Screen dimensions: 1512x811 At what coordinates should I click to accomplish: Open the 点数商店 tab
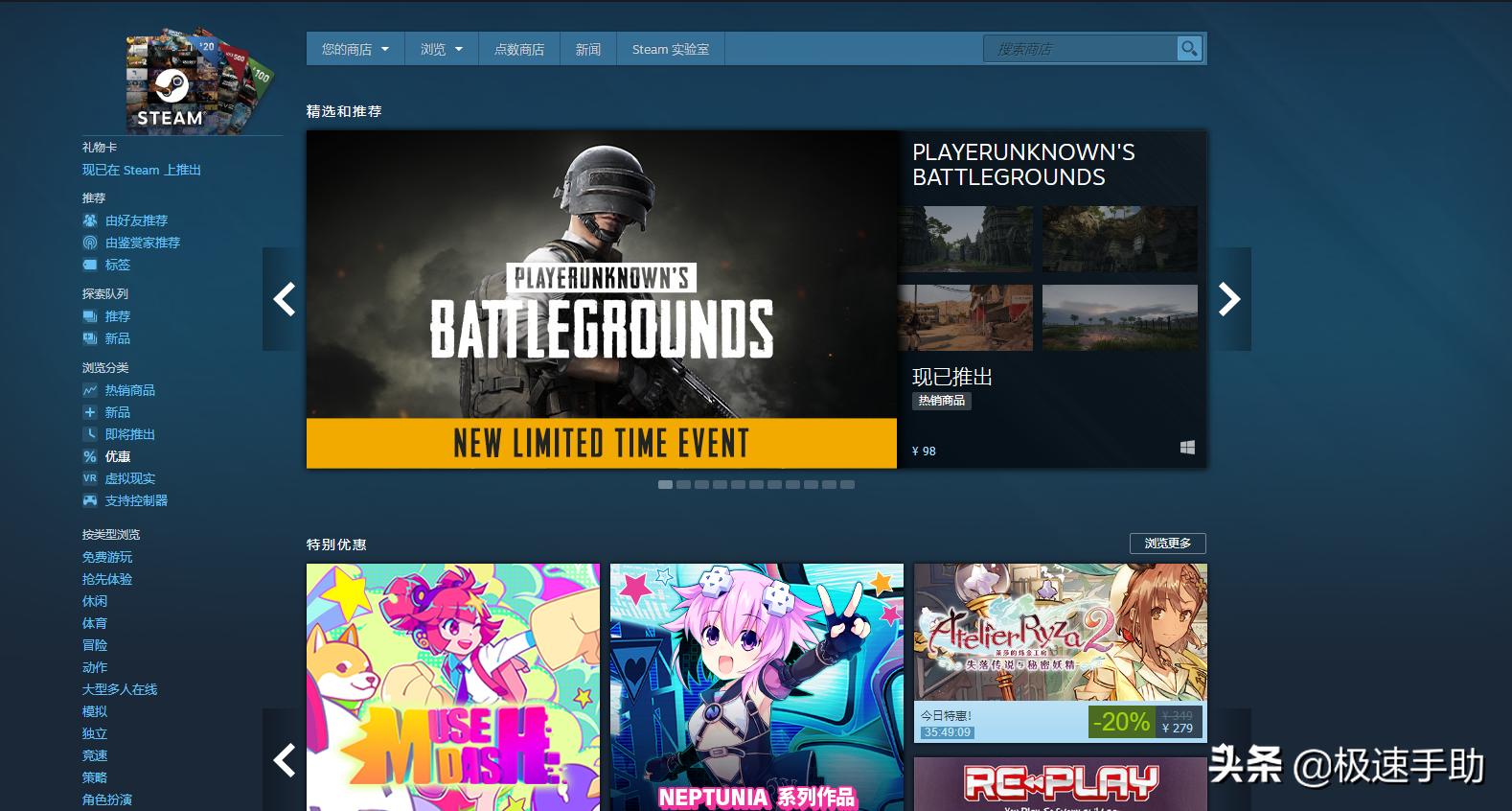pyautogui.click(x=518, y=49)
